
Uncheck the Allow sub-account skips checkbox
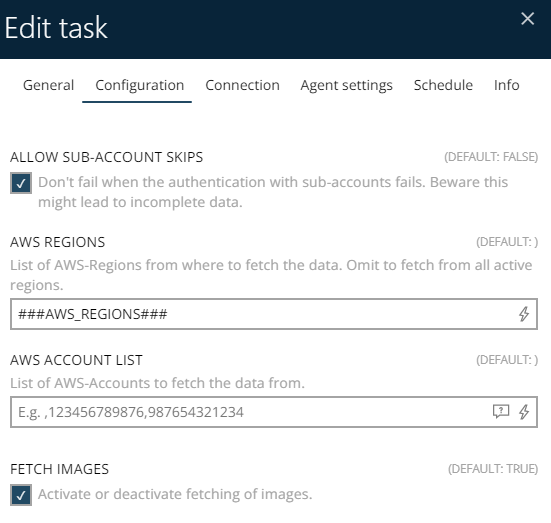(21, 183)
